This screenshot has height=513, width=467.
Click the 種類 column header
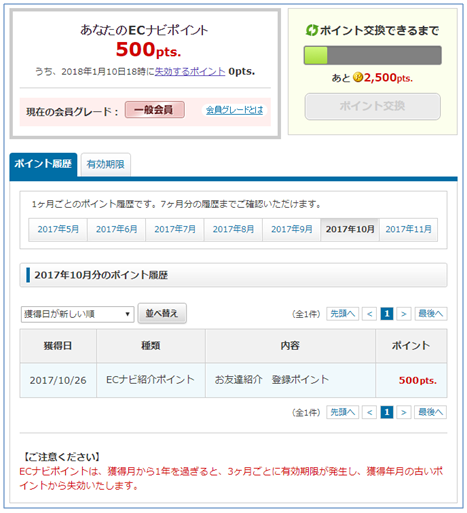[151, 346]
